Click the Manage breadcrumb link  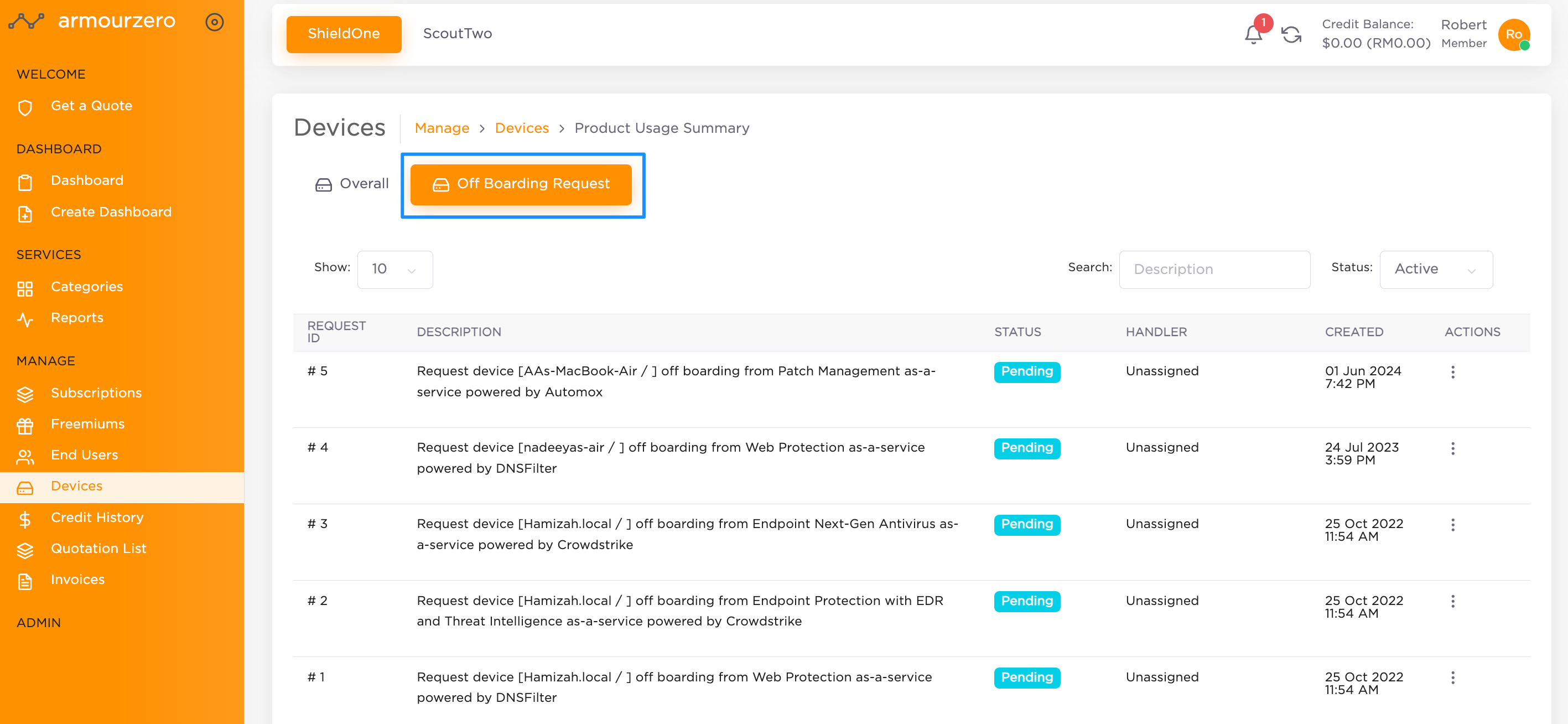442,128
